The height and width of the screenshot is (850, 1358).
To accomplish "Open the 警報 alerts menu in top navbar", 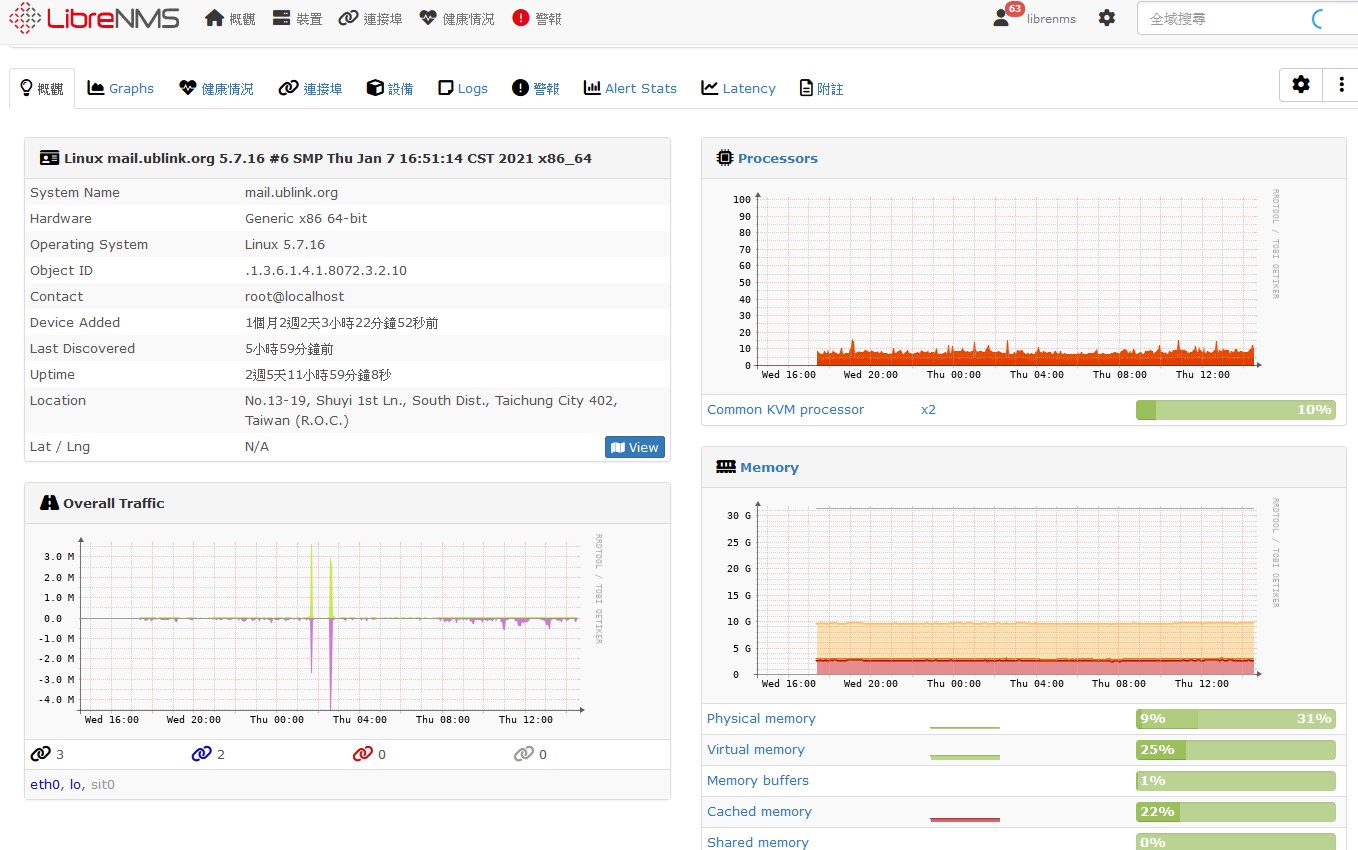I will (537, 18).
